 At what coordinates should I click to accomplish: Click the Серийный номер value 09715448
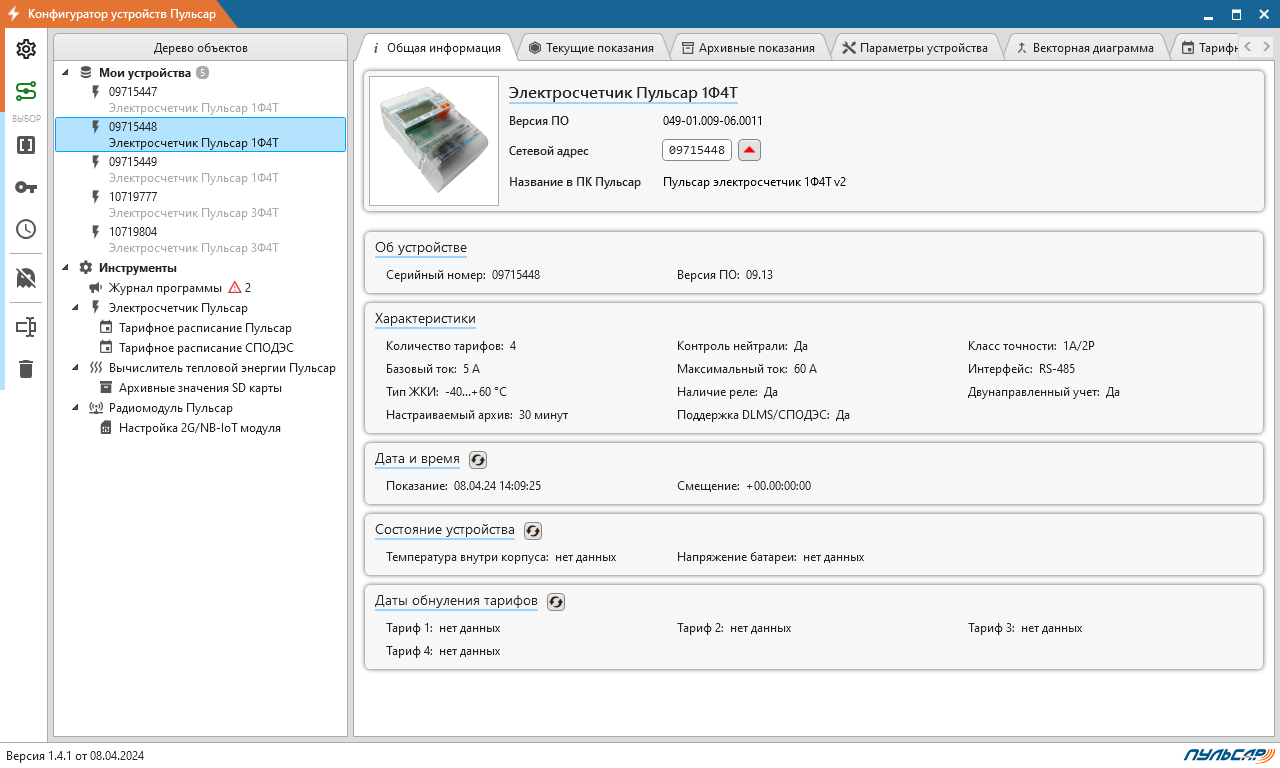click(x=516, y=275)
